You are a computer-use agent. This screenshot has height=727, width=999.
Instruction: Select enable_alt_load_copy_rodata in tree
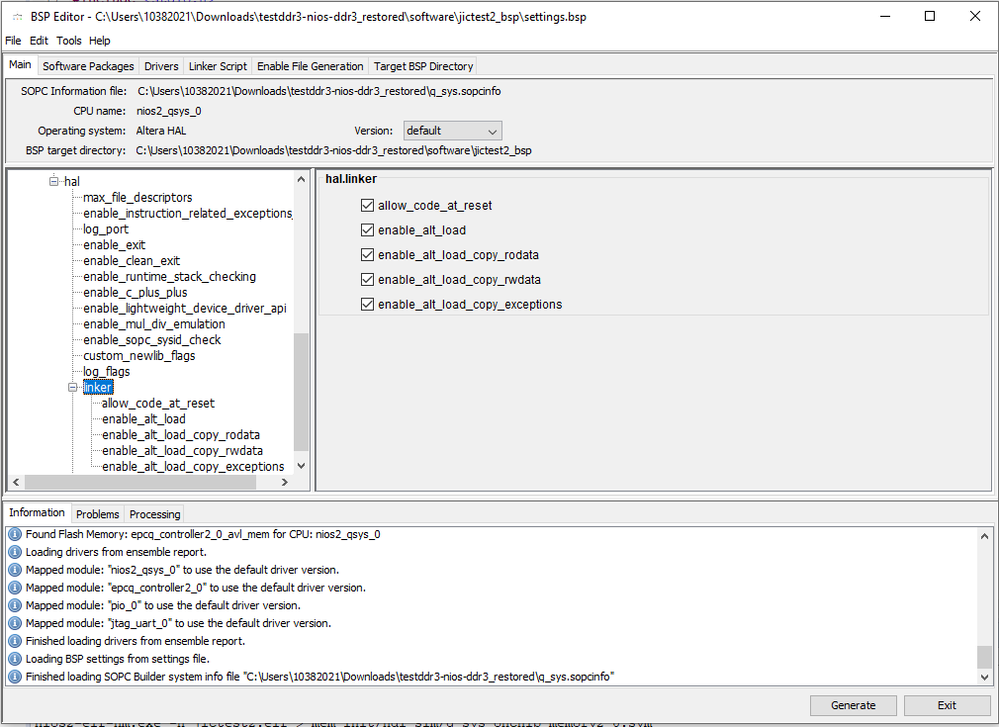pos(181,435)
